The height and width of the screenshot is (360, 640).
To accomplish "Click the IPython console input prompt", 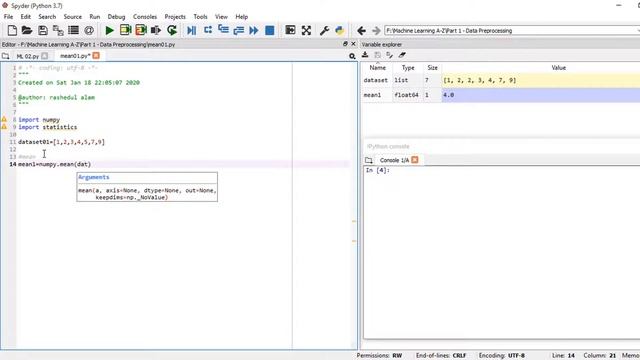I will tap(378, 170).
